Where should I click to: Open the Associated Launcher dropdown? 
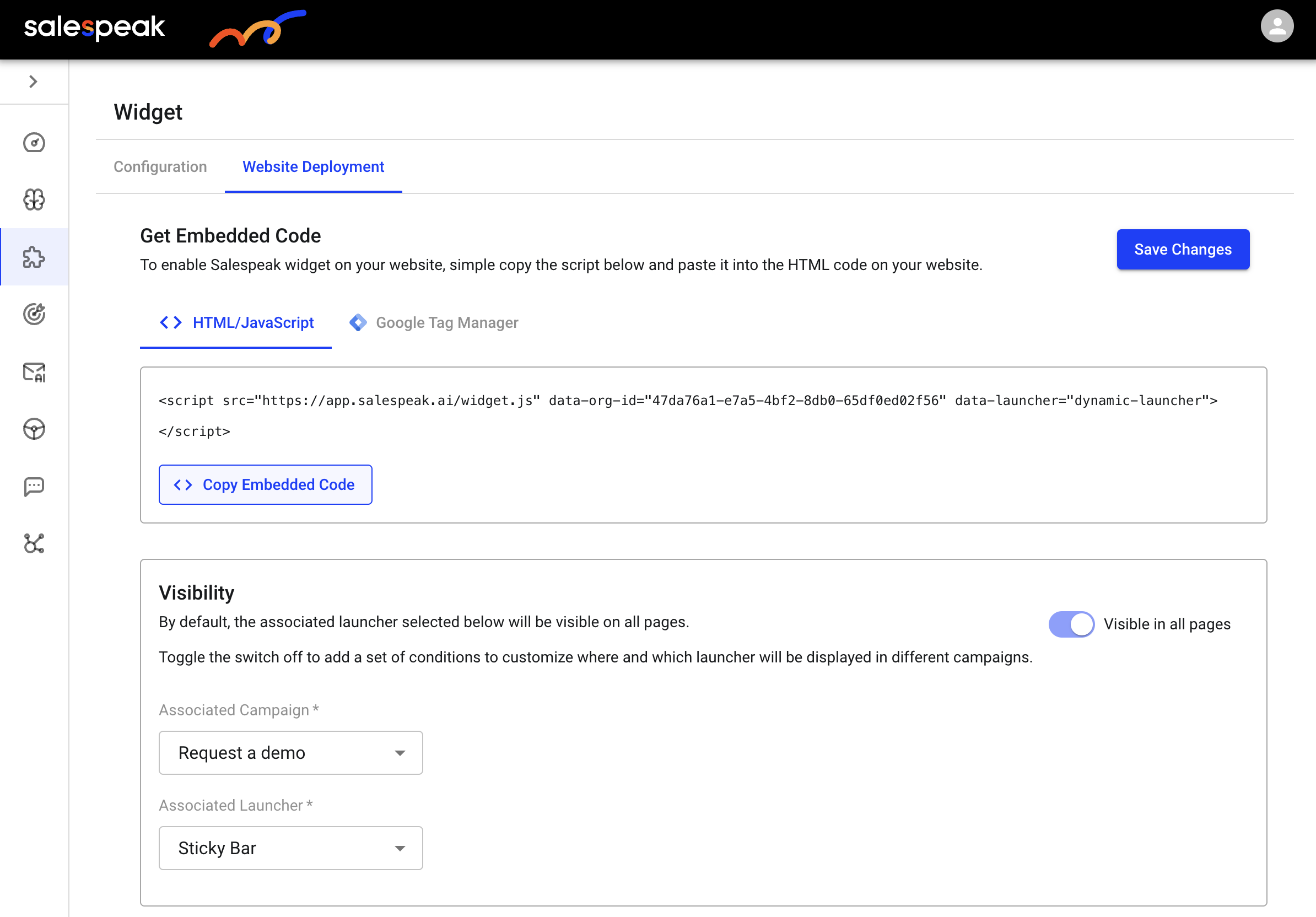coord(290,848)
